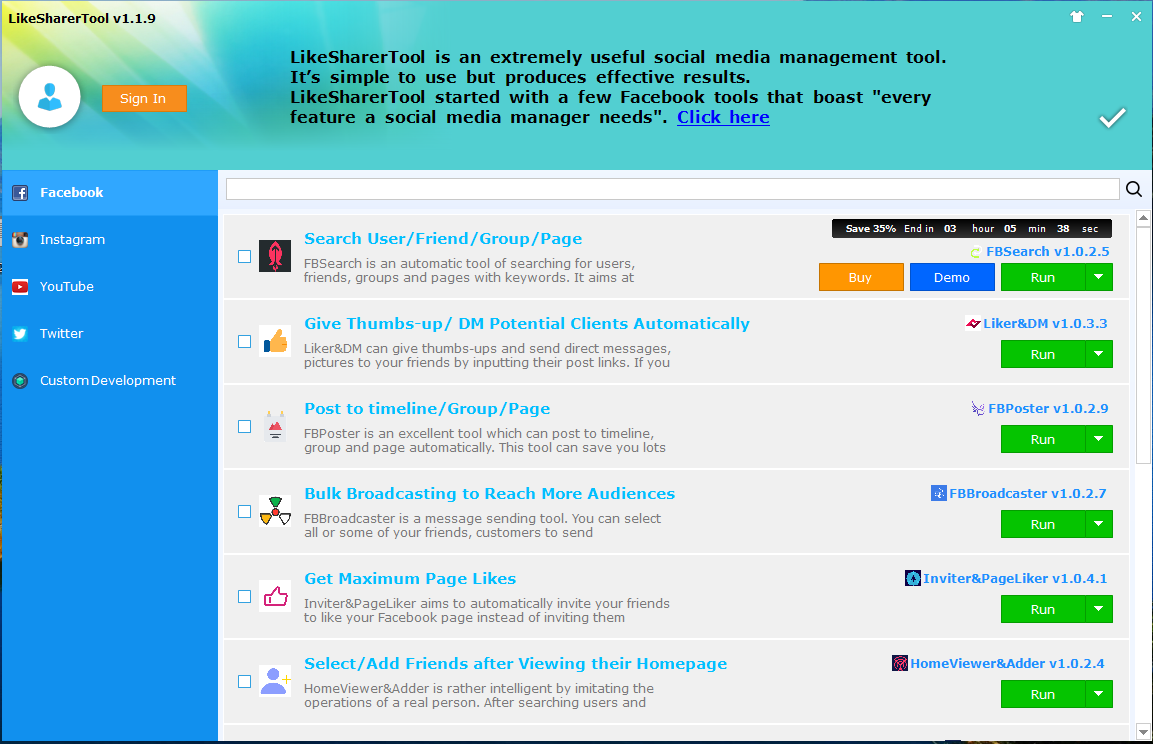Click the blue Demo button for FBSearch

[x=952, y=277]
